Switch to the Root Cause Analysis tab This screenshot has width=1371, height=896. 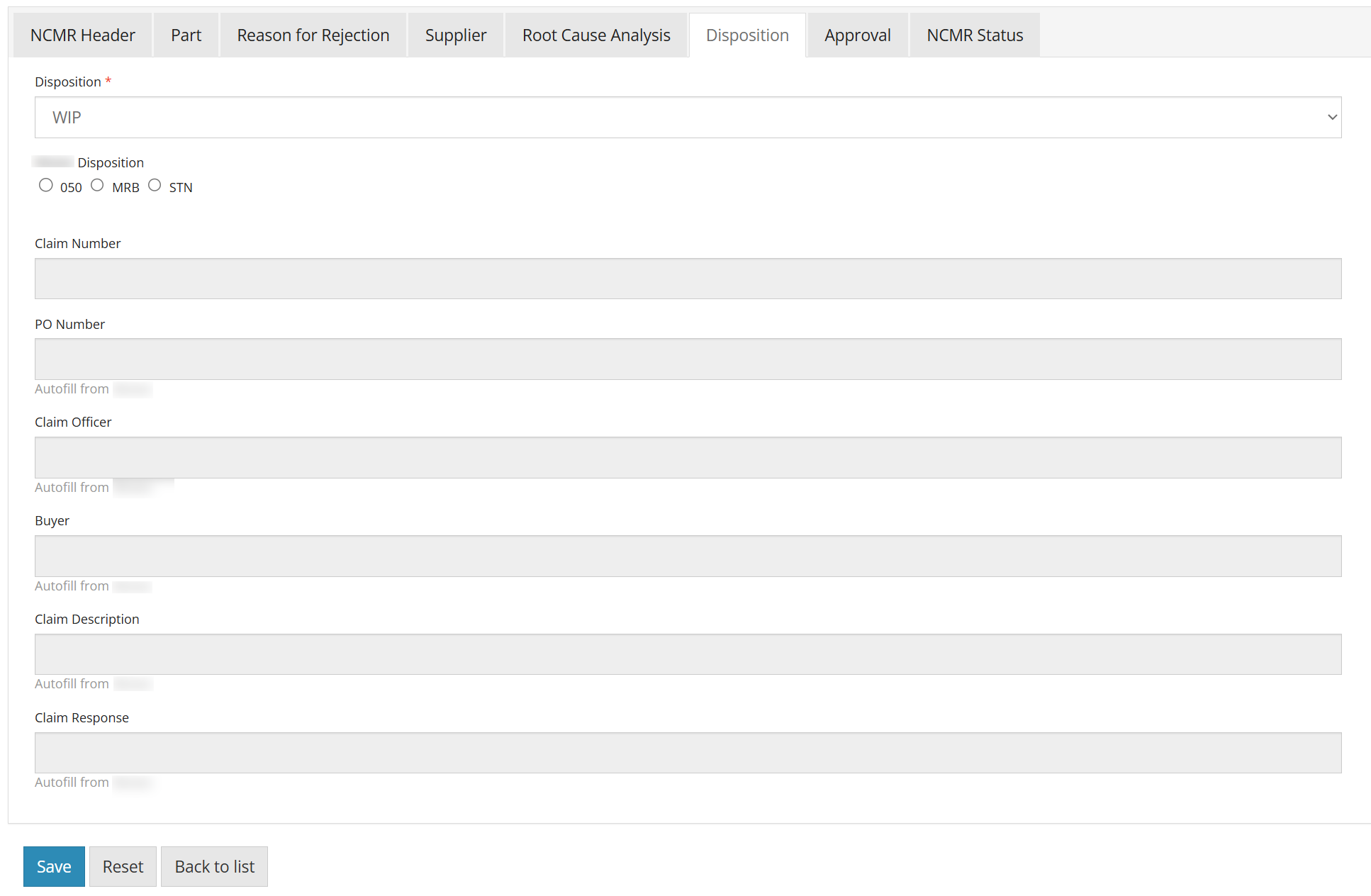point(595,34)
